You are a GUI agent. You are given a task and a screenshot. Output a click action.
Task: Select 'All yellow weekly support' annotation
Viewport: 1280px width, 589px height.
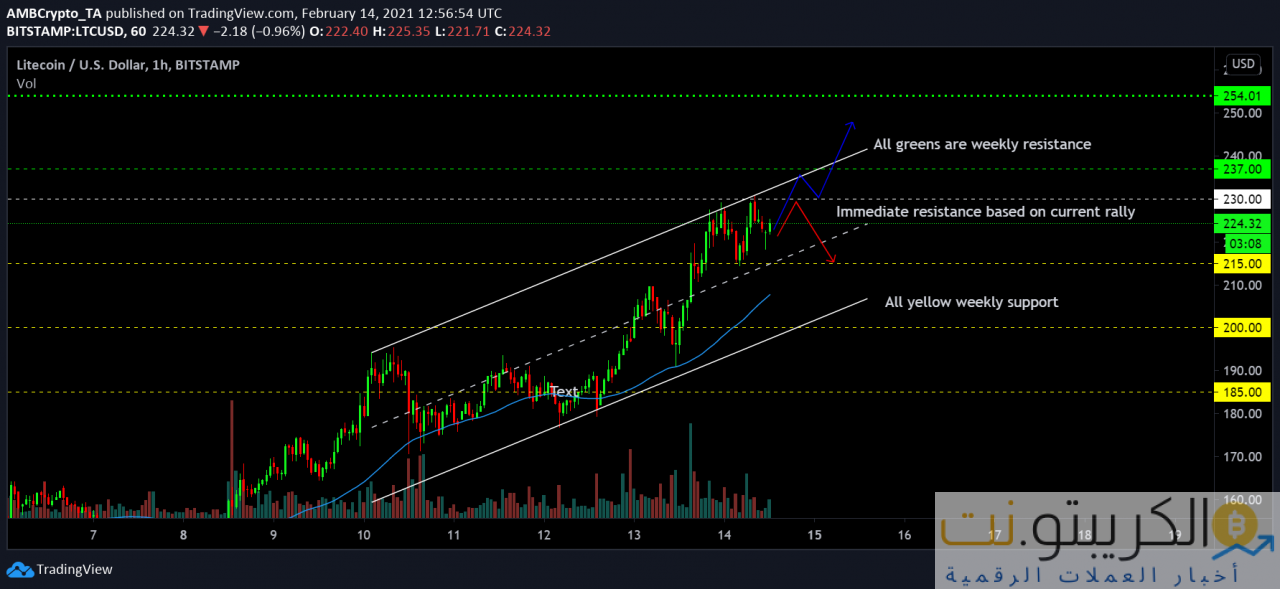click(971, 302)
